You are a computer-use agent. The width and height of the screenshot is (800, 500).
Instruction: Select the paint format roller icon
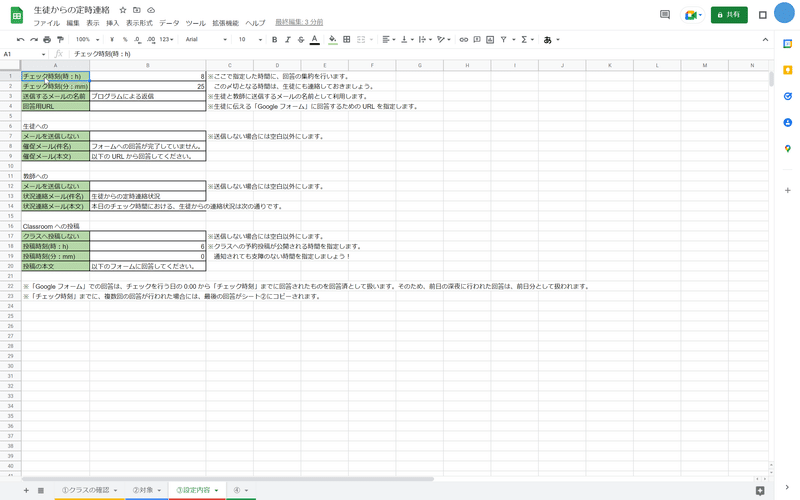(60, 39)
